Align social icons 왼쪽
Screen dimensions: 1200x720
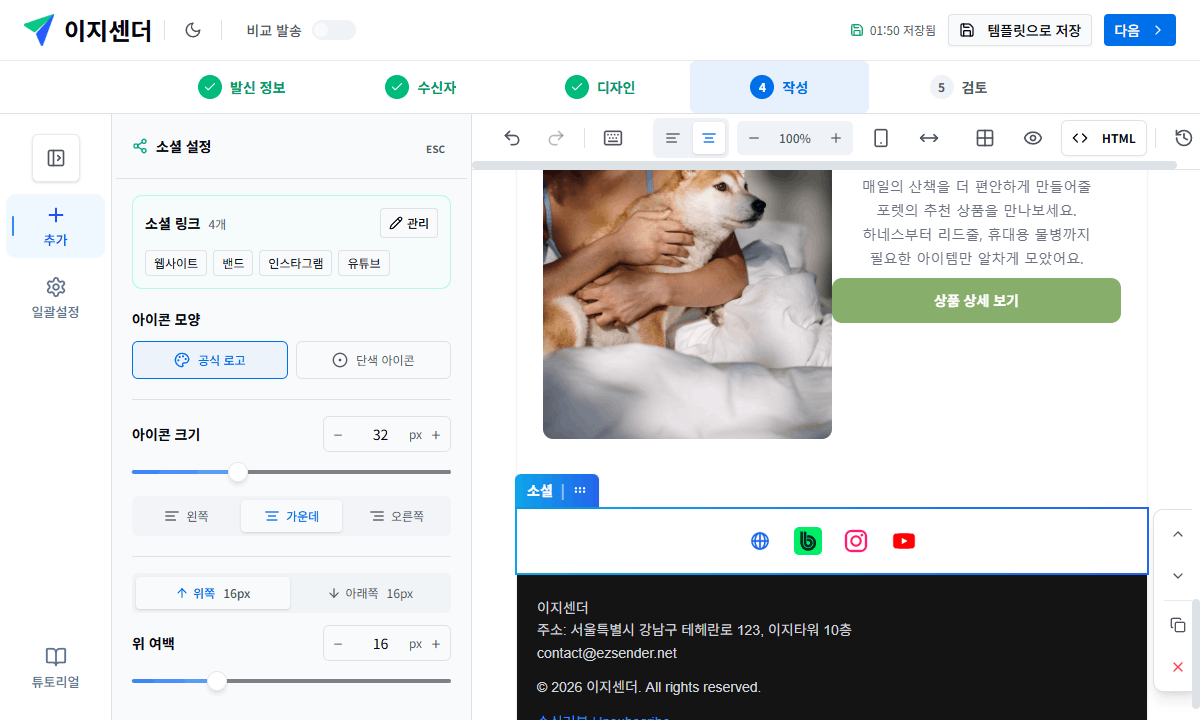[187, 516]
